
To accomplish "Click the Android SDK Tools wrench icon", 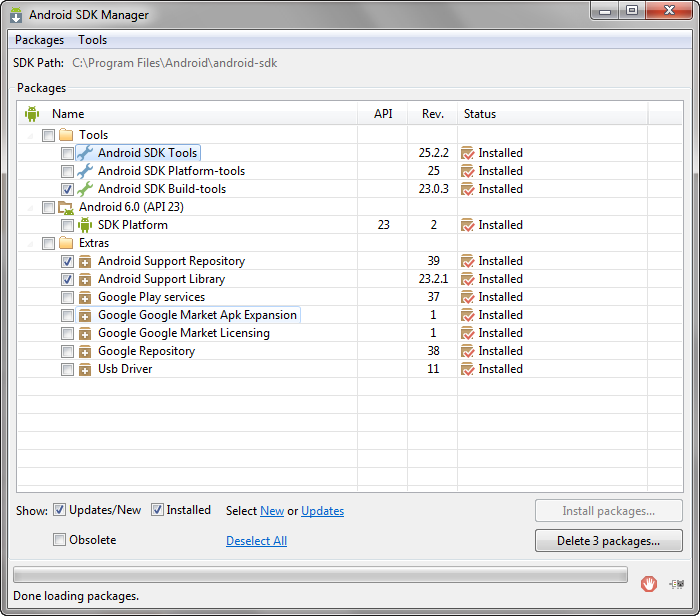I will 85,153.
